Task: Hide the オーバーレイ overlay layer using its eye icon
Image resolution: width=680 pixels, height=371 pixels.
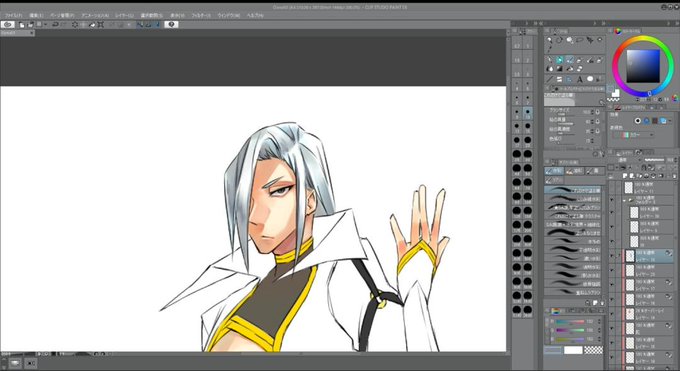Action: click(612, 313)
